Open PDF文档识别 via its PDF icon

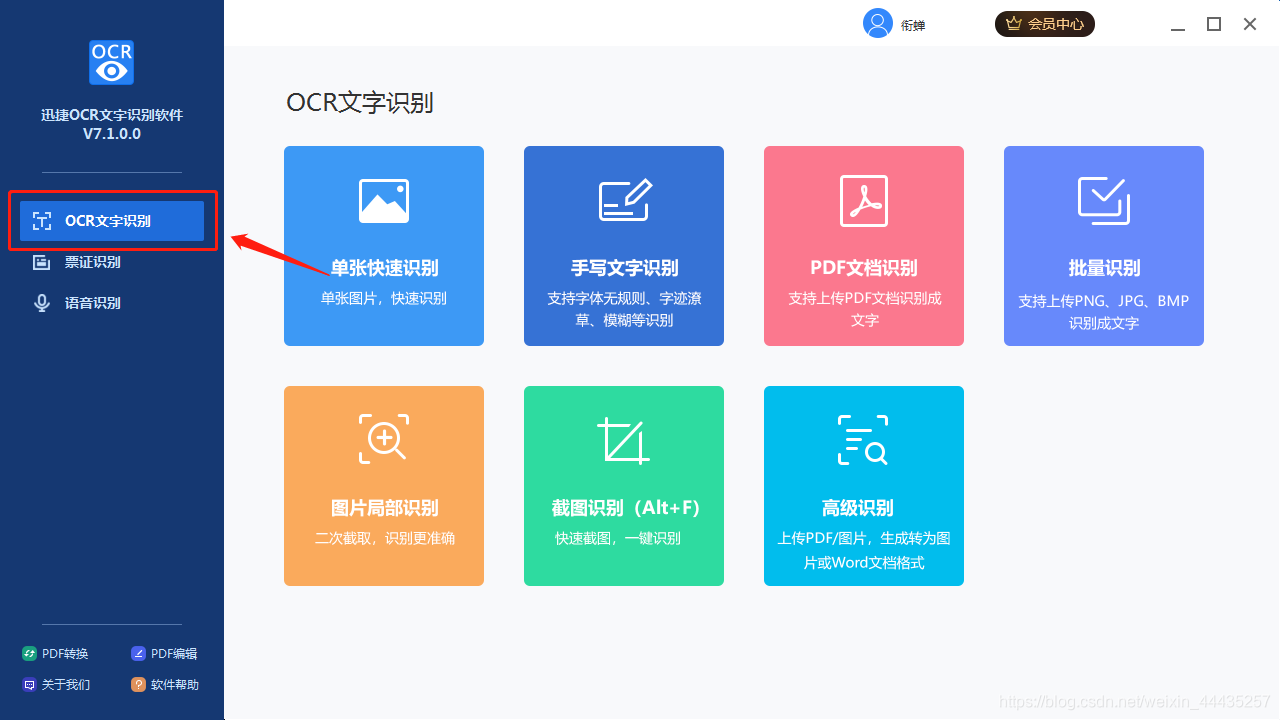click(863, 200)
